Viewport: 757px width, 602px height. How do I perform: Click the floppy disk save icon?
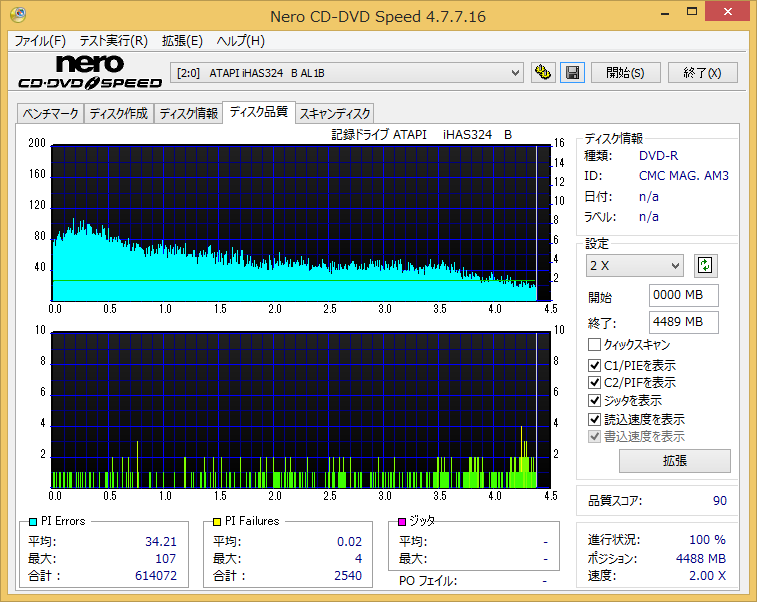[573, 73]
